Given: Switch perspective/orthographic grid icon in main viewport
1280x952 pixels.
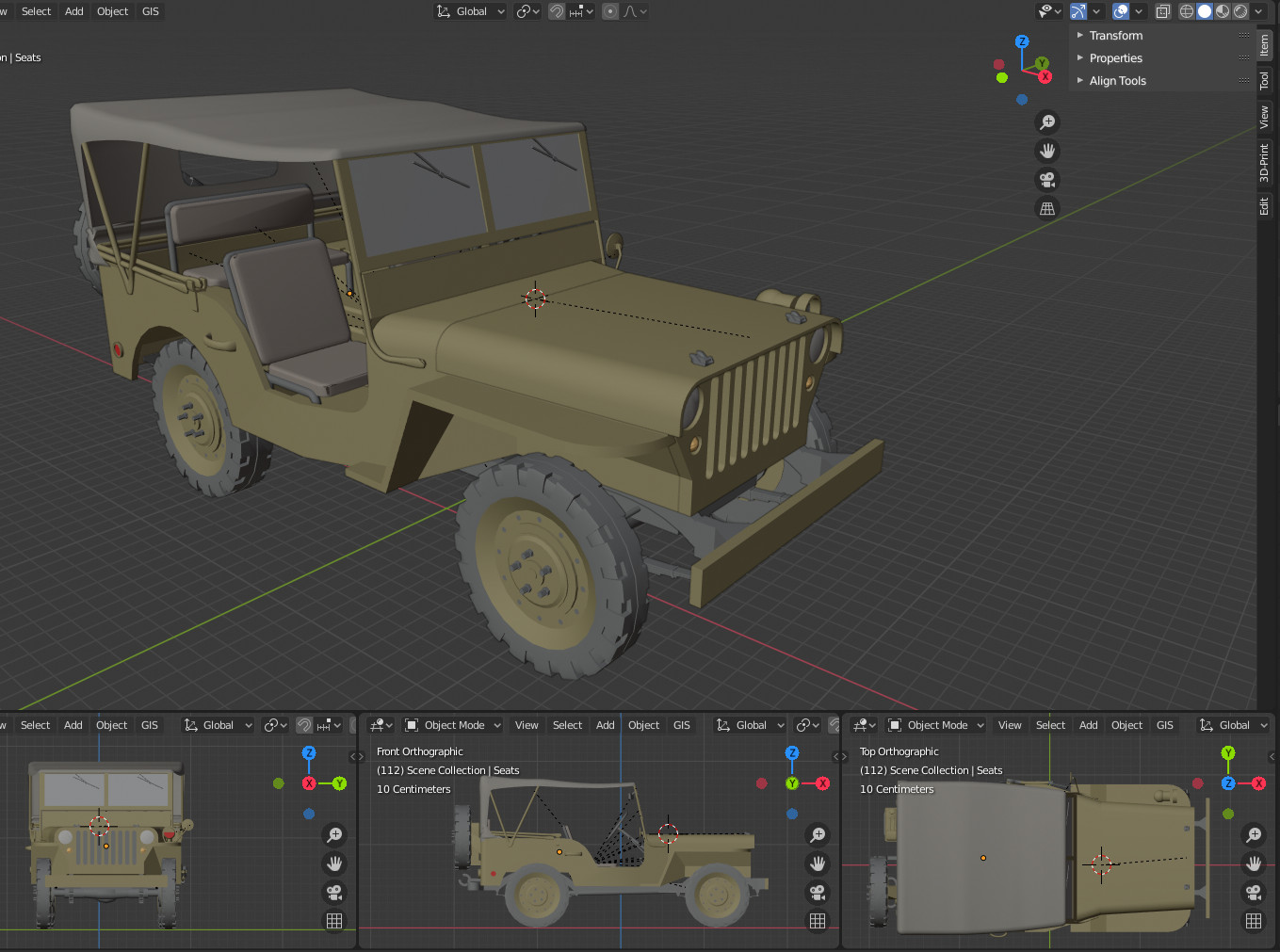Looking at the screenshot, I should tap(1046, 209).
